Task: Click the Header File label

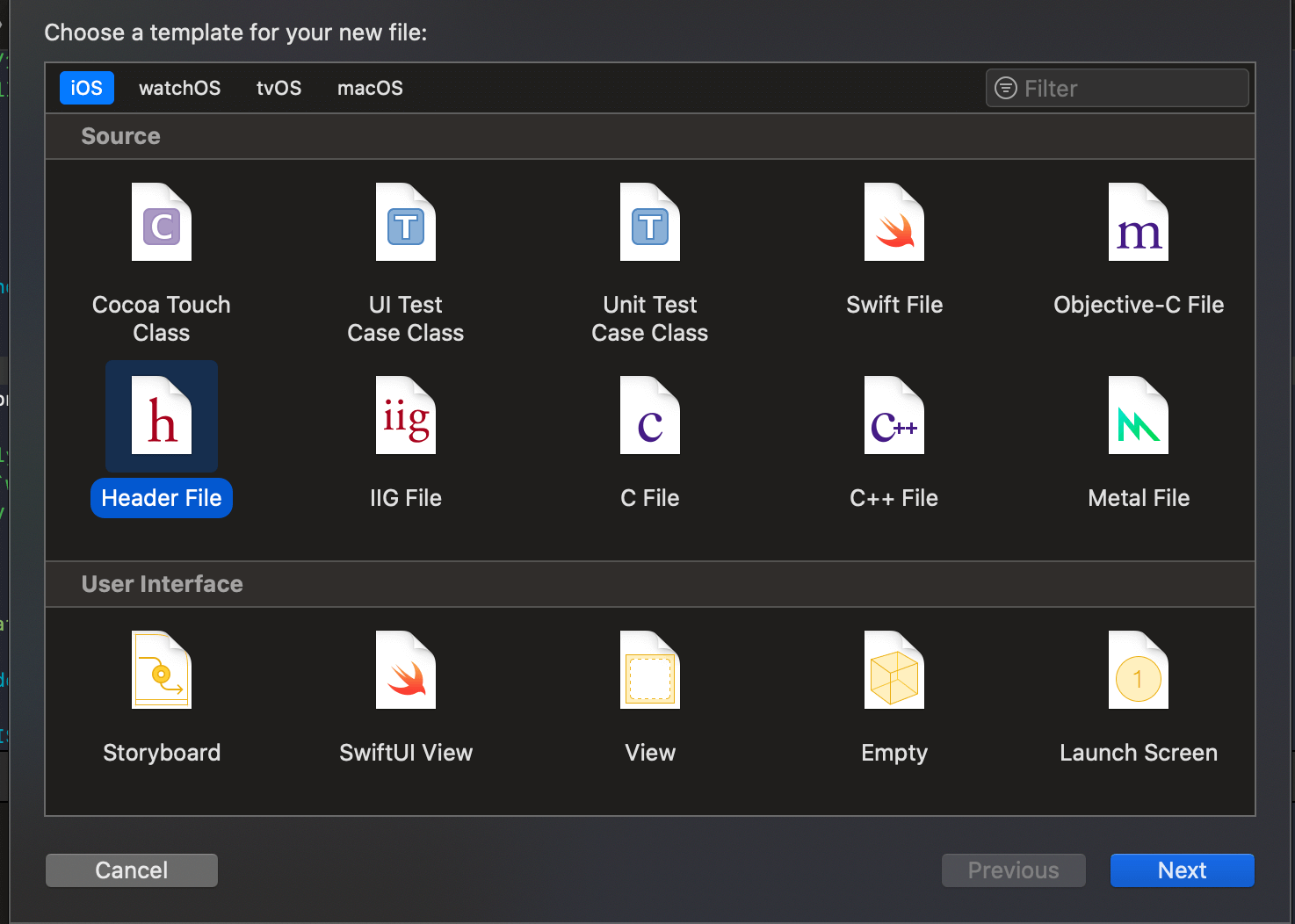Action: point(162,498)
